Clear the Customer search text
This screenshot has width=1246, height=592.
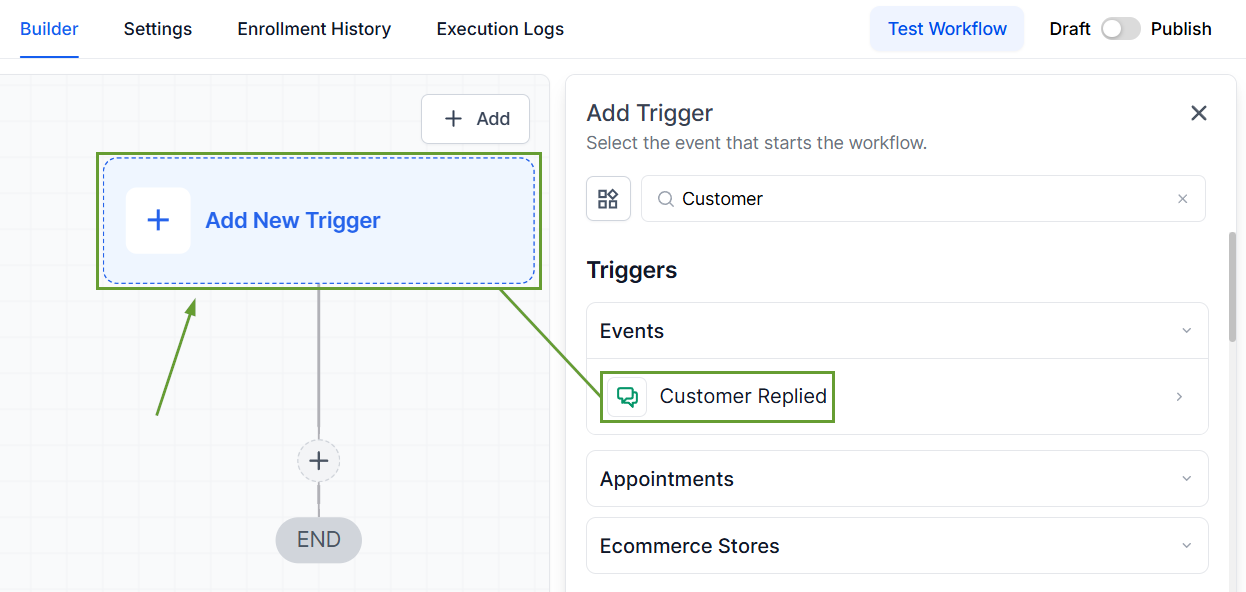tap(1183, 199)
